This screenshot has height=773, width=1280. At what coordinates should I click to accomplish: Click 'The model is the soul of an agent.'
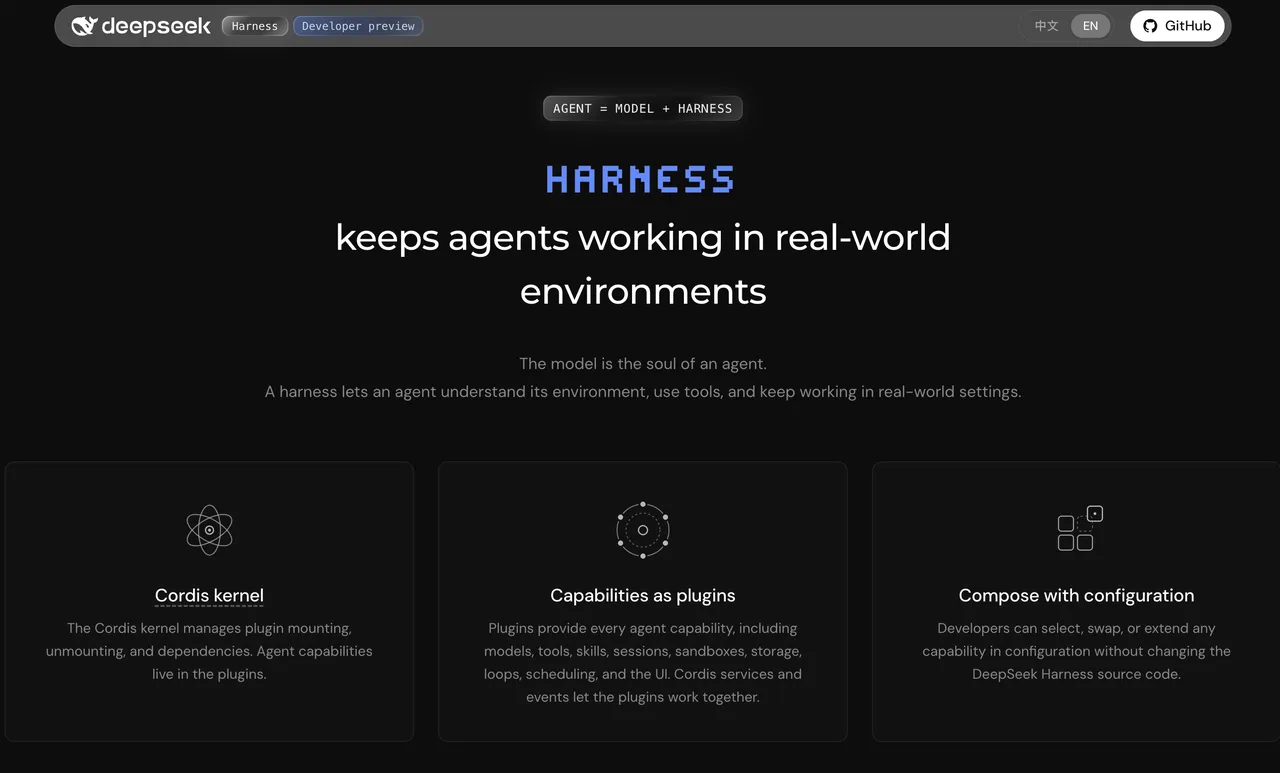pos(643,364)
